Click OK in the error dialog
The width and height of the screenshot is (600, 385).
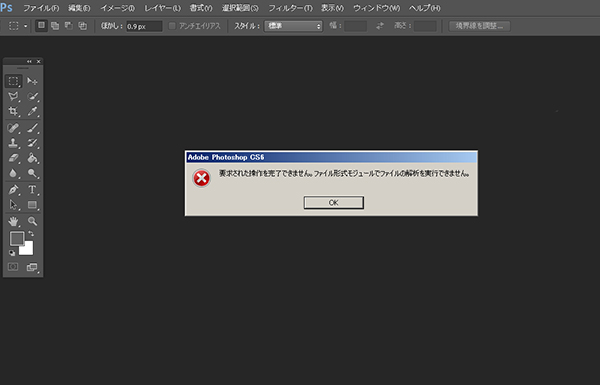[x=334, y=203]
